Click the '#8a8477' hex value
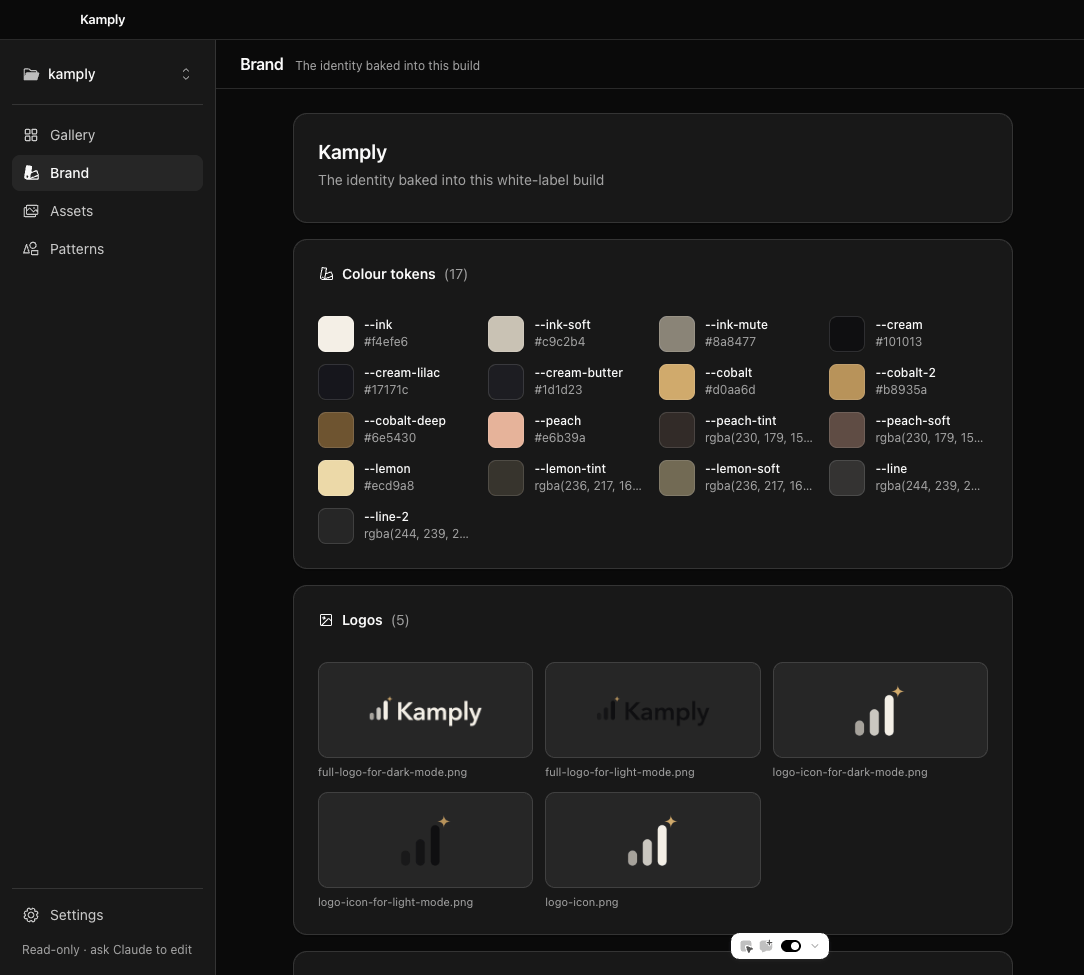1084x975 pixels. 730,342
